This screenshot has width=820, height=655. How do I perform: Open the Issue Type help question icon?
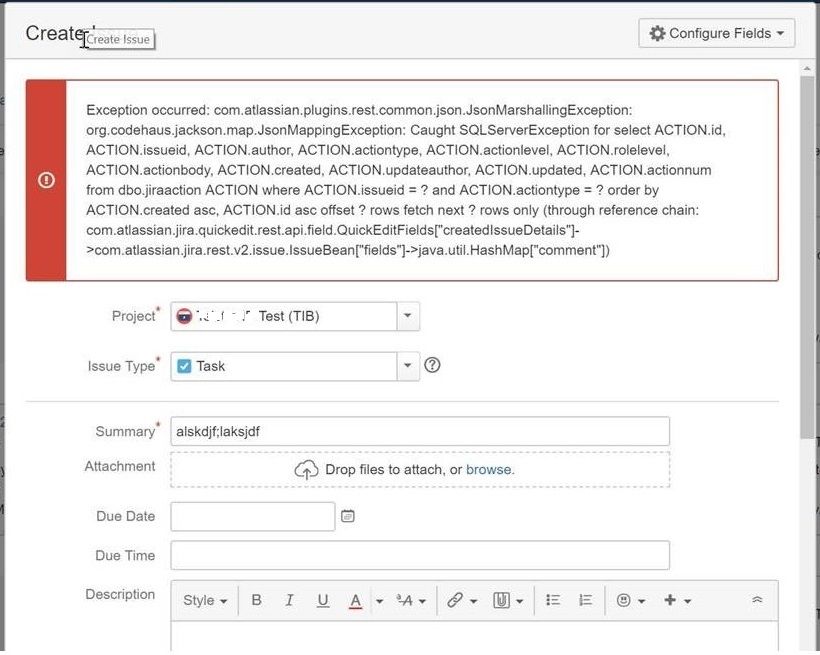click(x=432, y=365)
